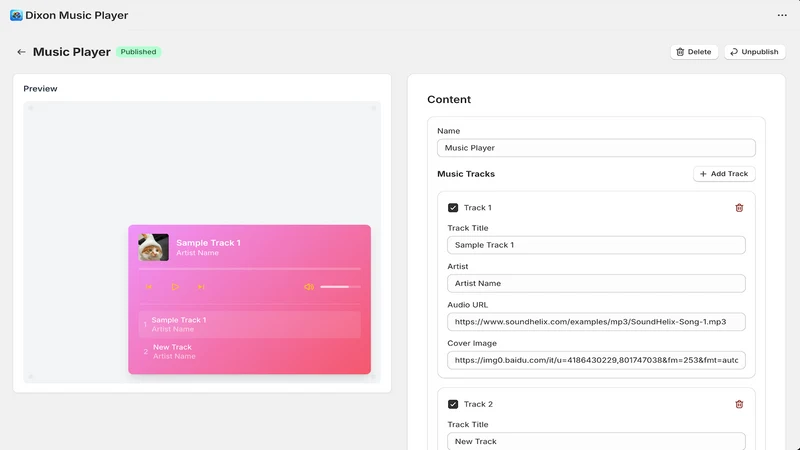Click the Content heading

[449, 99]
